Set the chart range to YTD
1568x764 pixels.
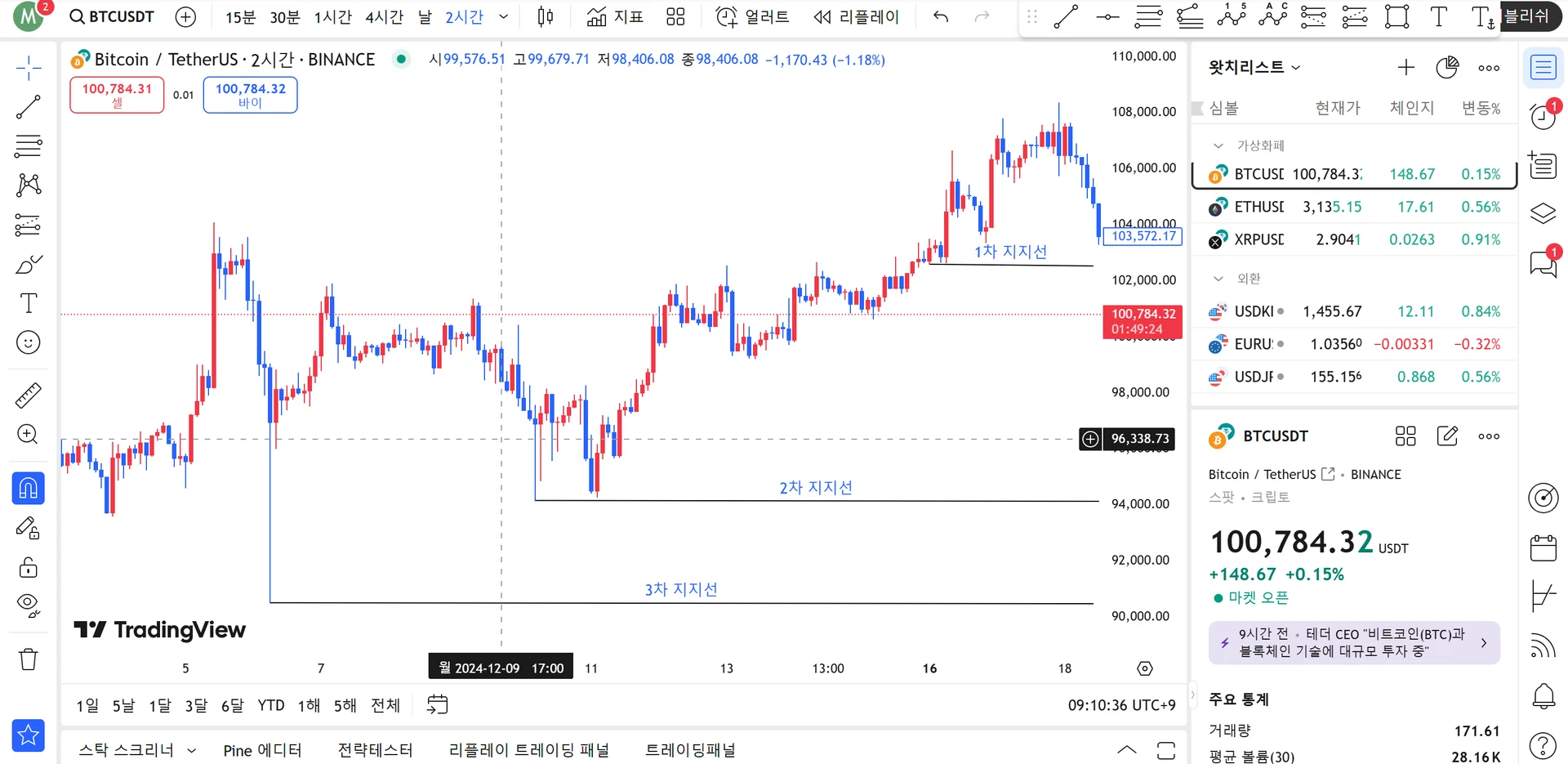(271, 705)
